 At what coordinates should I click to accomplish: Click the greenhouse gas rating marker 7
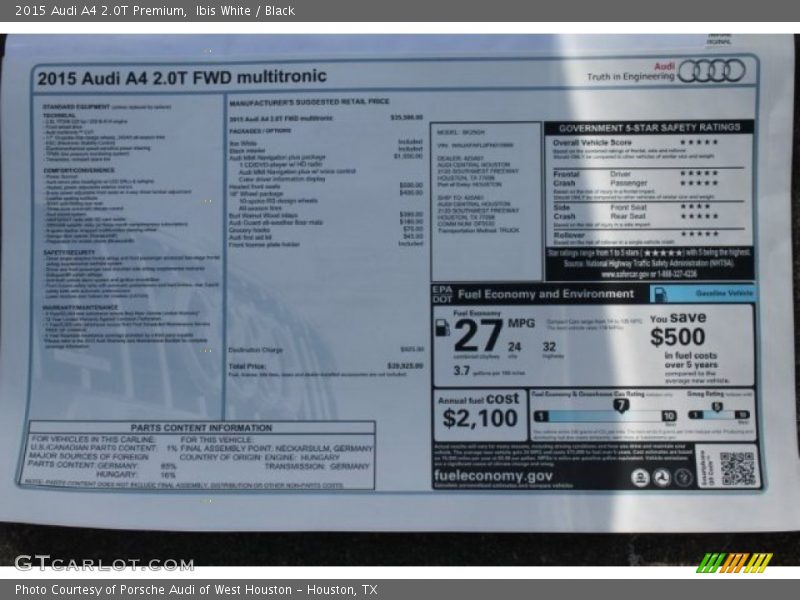(621, 406)
